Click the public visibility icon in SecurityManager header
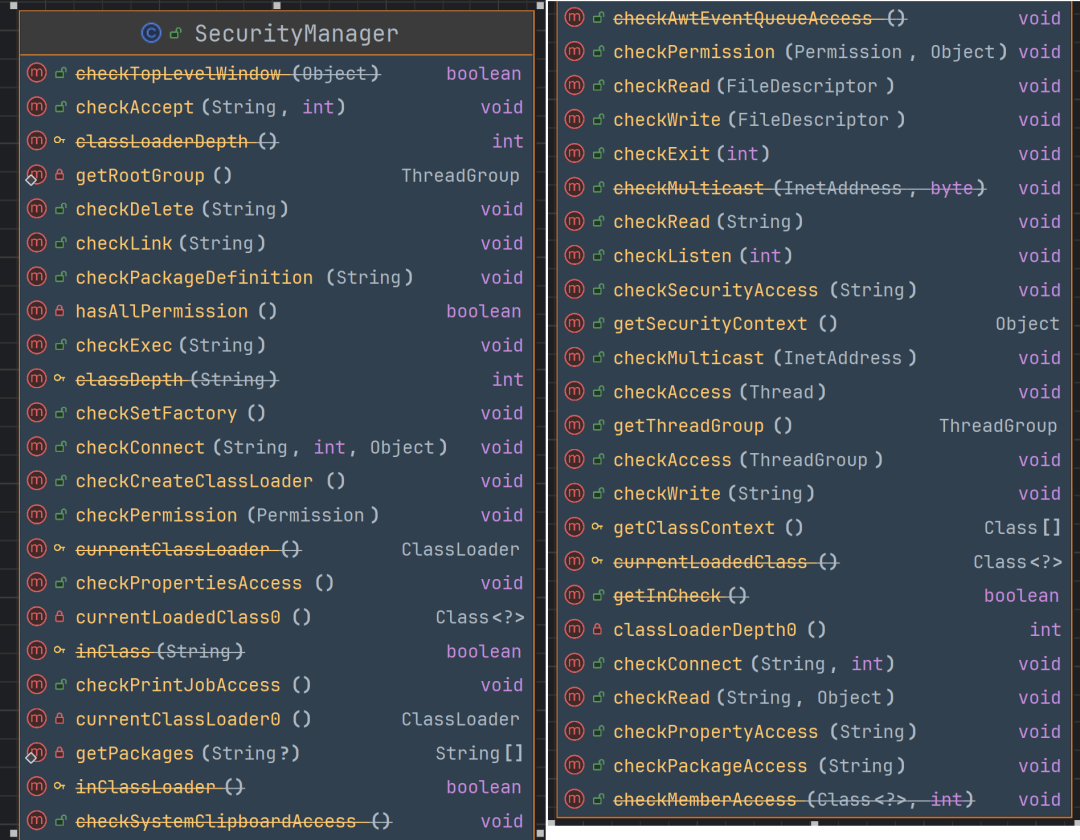The image size is (1080, 840). (176, 34)
